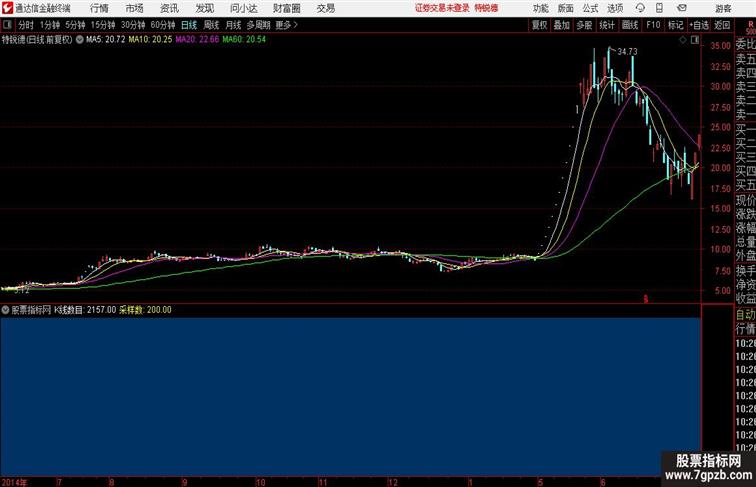Select the 周线 weekly period
This screenshot has height=487, width=756.
point(211,25)
